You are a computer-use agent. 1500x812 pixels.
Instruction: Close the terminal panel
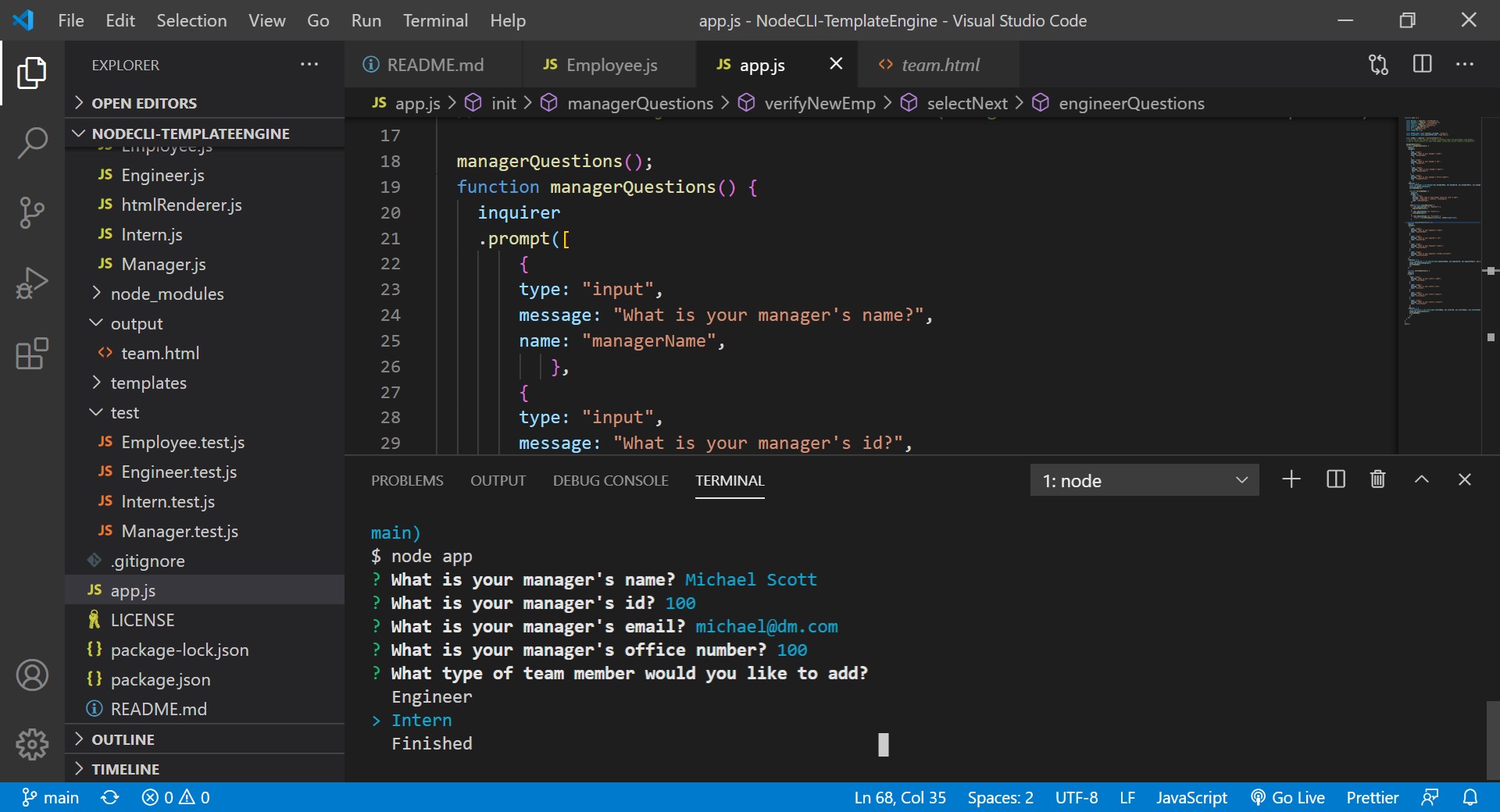(1465, 479)
